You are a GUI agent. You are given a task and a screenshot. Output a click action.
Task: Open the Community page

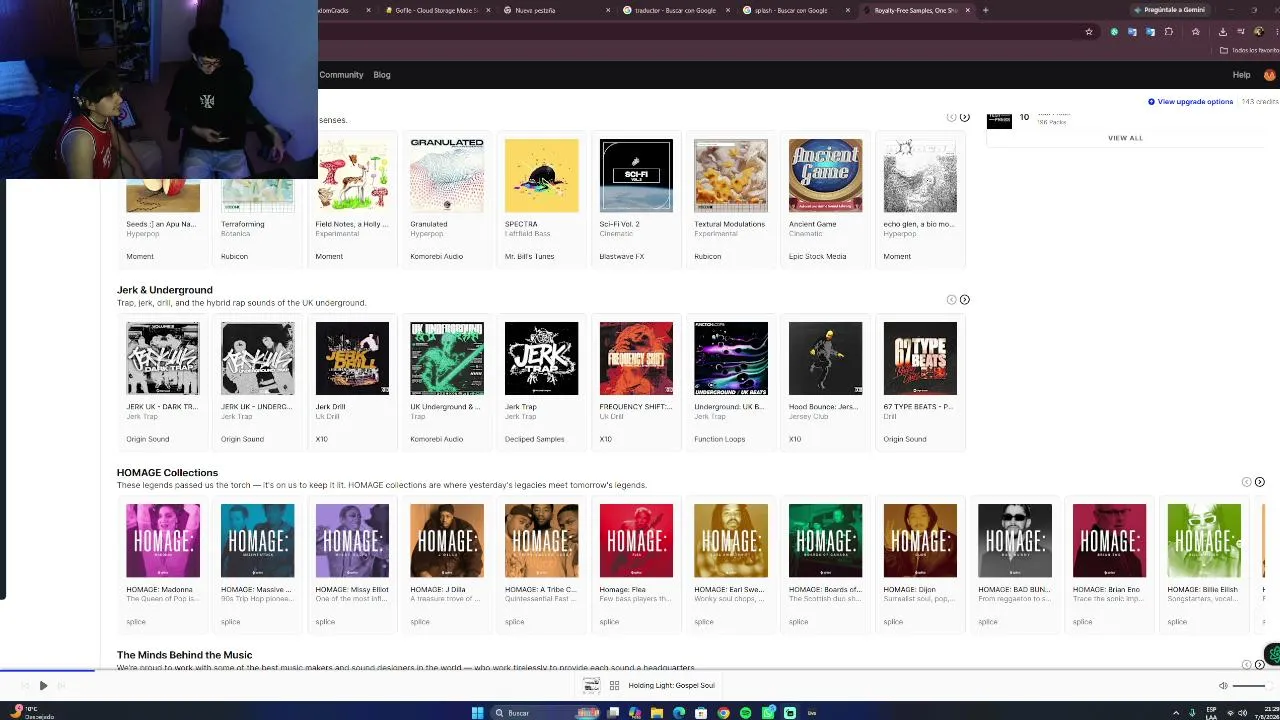341,75
